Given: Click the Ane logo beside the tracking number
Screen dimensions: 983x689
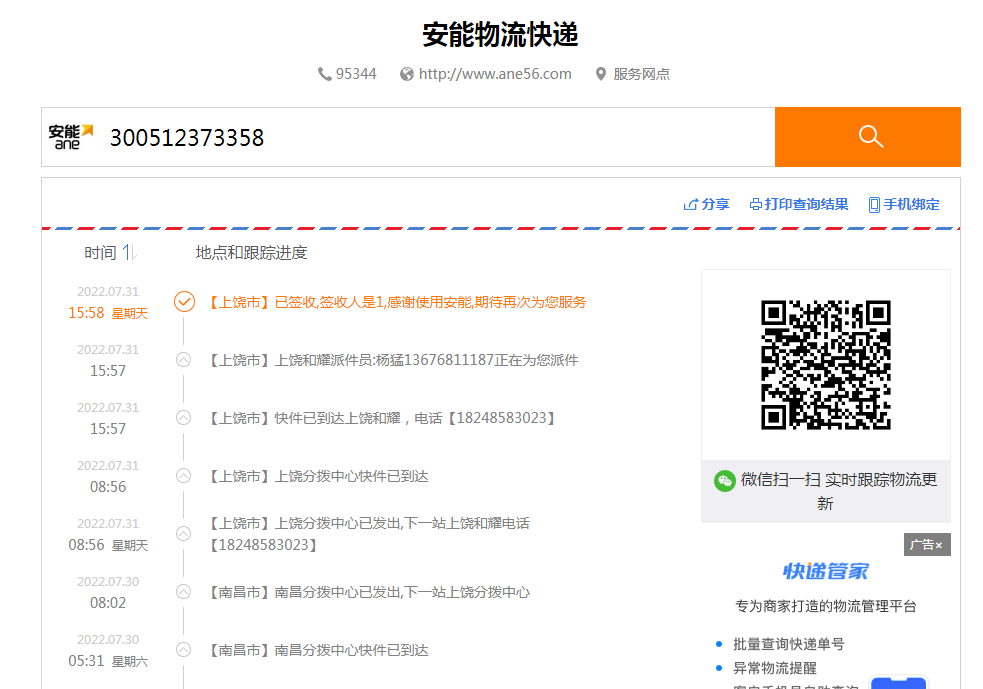Looking at the screenshot, I should pyautogui.click(x=71, y=137).
